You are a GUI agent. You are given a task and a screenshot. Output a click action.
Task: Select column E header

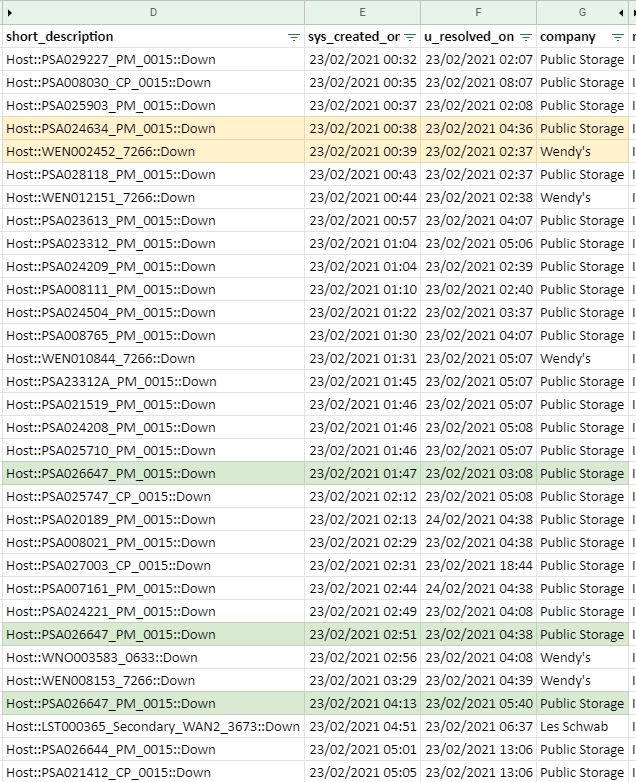(x=362, y=12)
